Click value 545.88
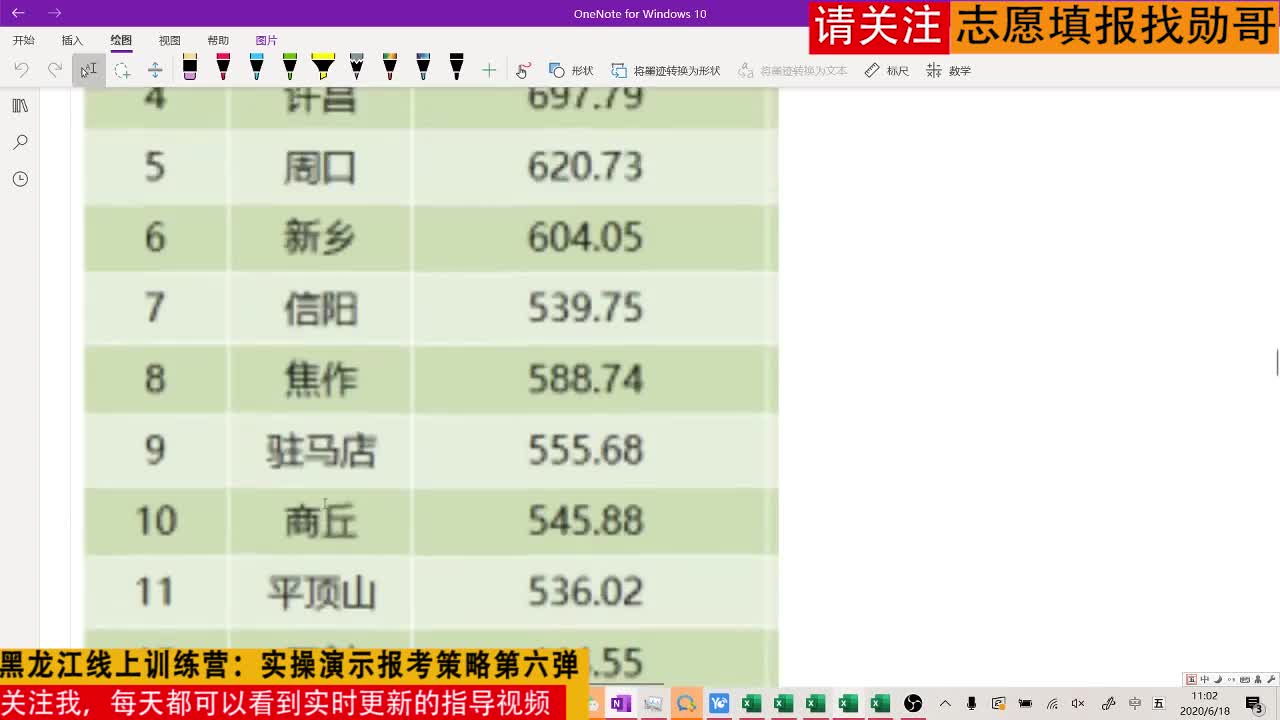Viewport: 1280px width, 720px height. 585,522
